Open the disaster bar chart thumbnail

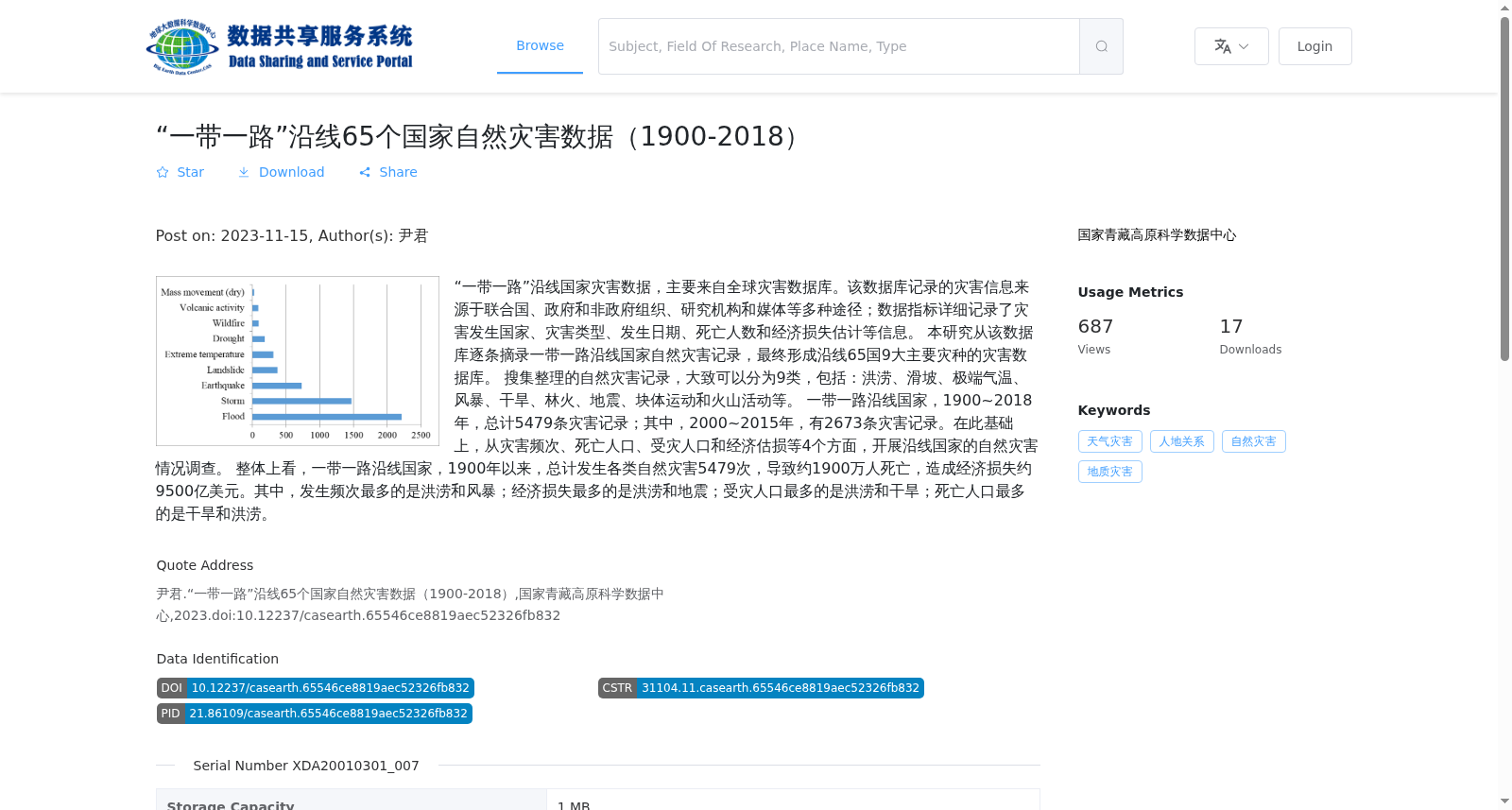(x=298, y=361)
